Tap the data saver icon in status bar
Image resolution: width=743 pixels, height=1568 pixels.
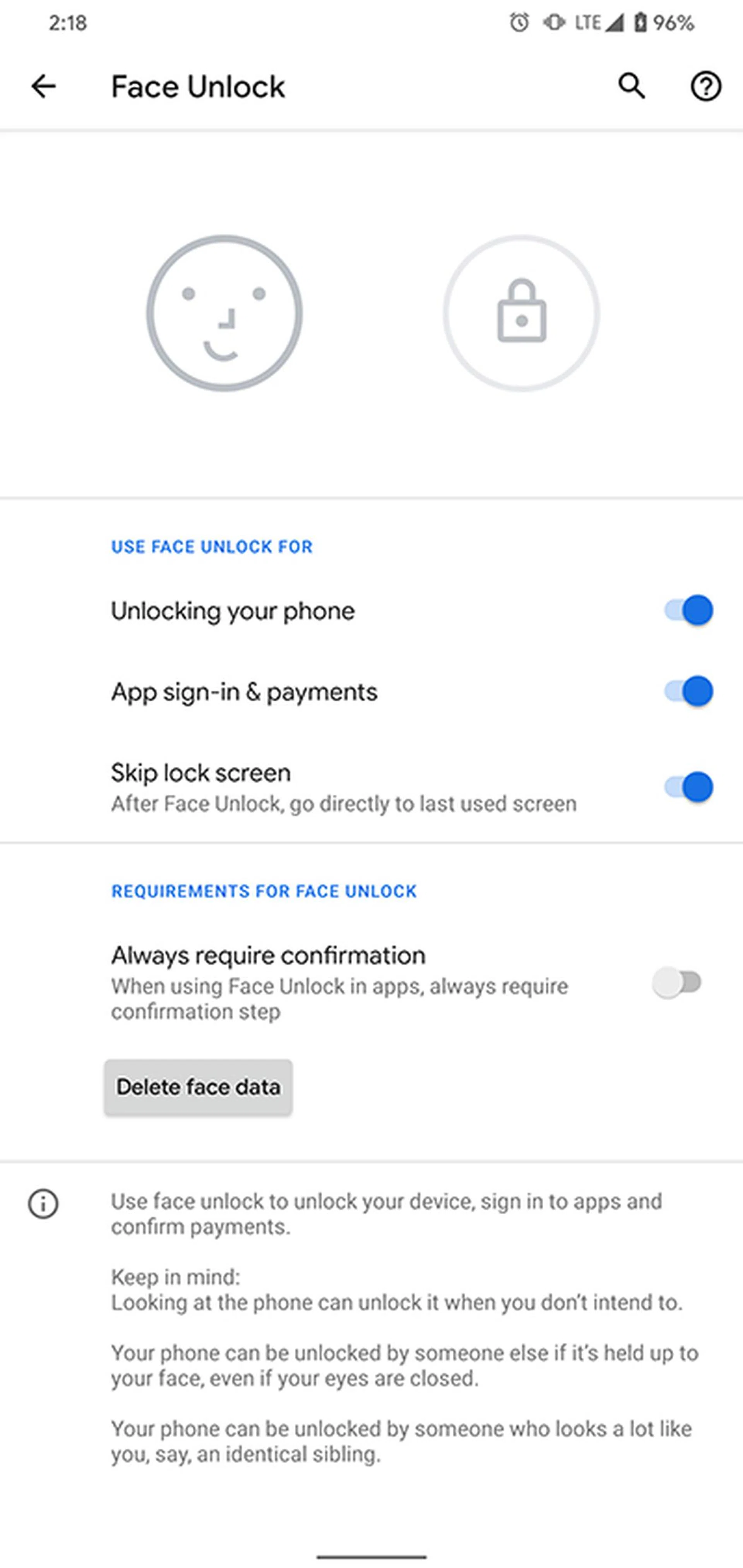click(x=553, y=22)
